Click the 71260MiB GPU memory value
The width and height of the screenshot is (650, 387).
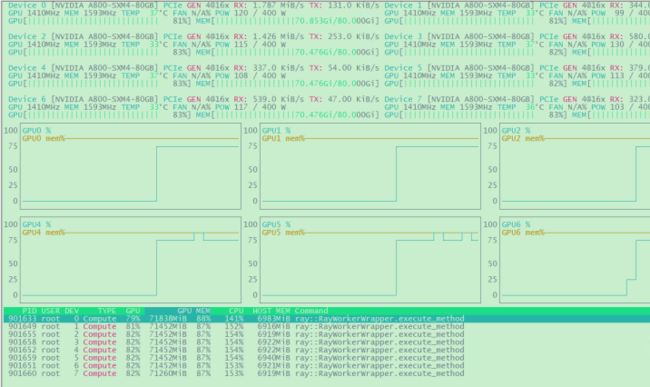click(168, 374)
